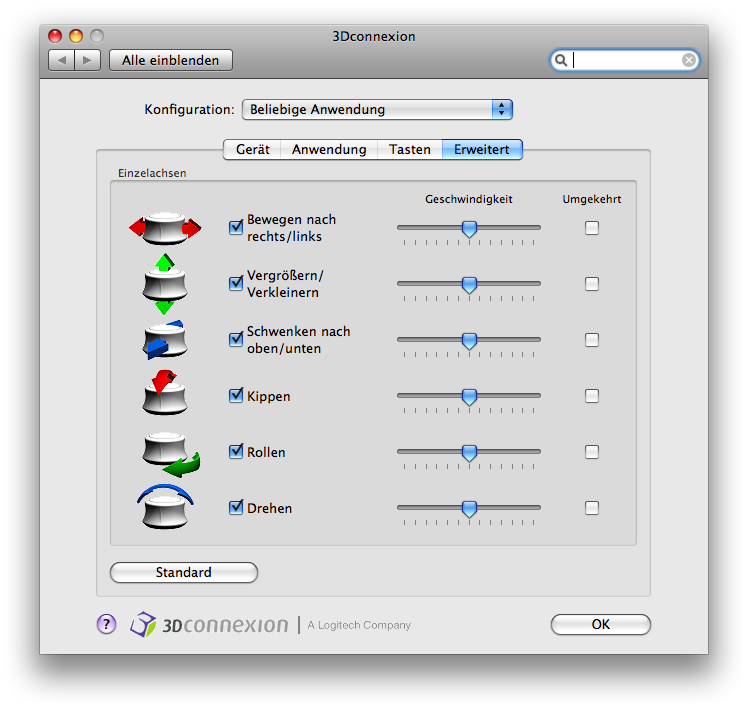
Task: Go forward with the right arrow button
Action: tap(87, 60)
